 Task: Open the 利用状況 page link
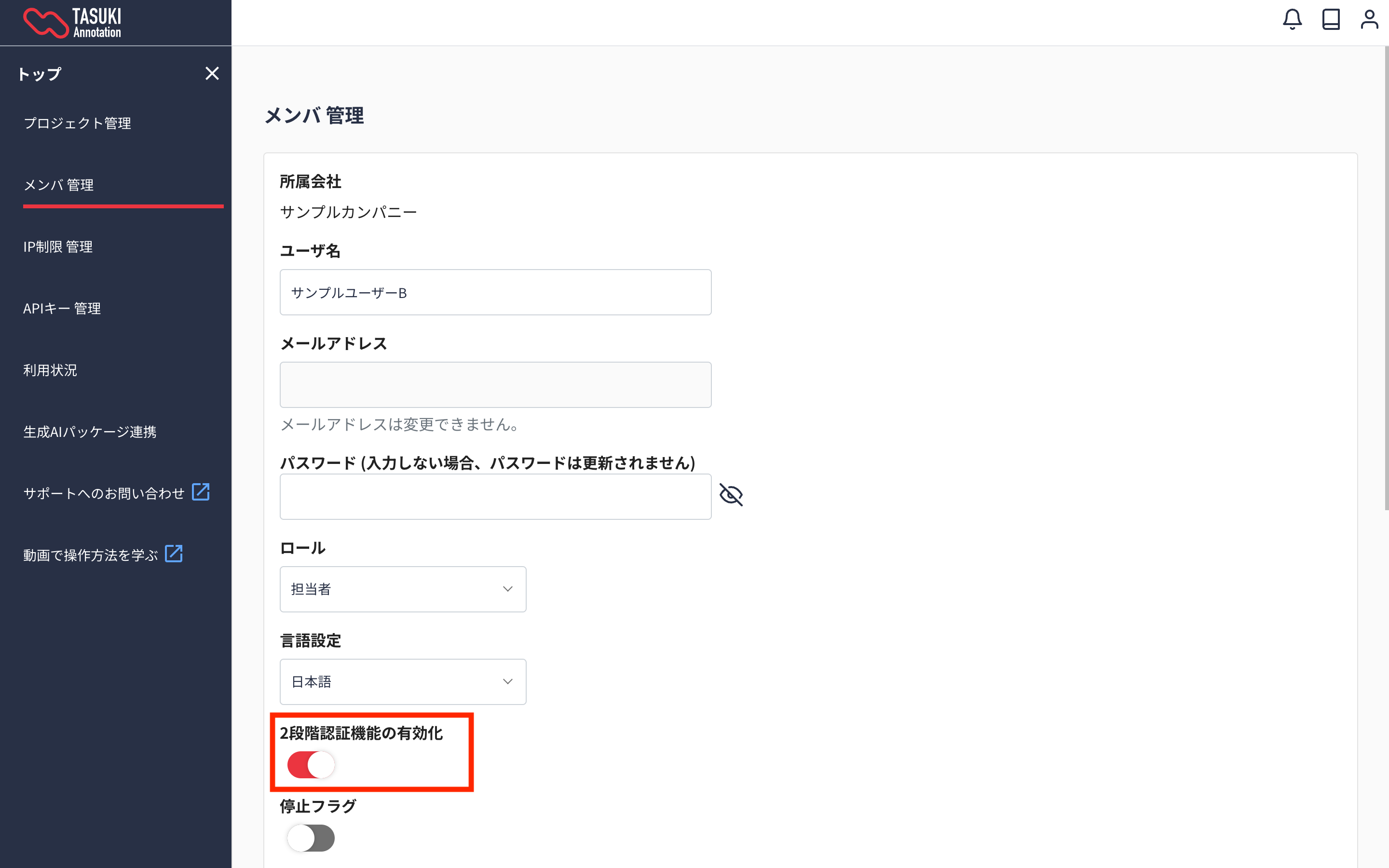tap(50, 370)
